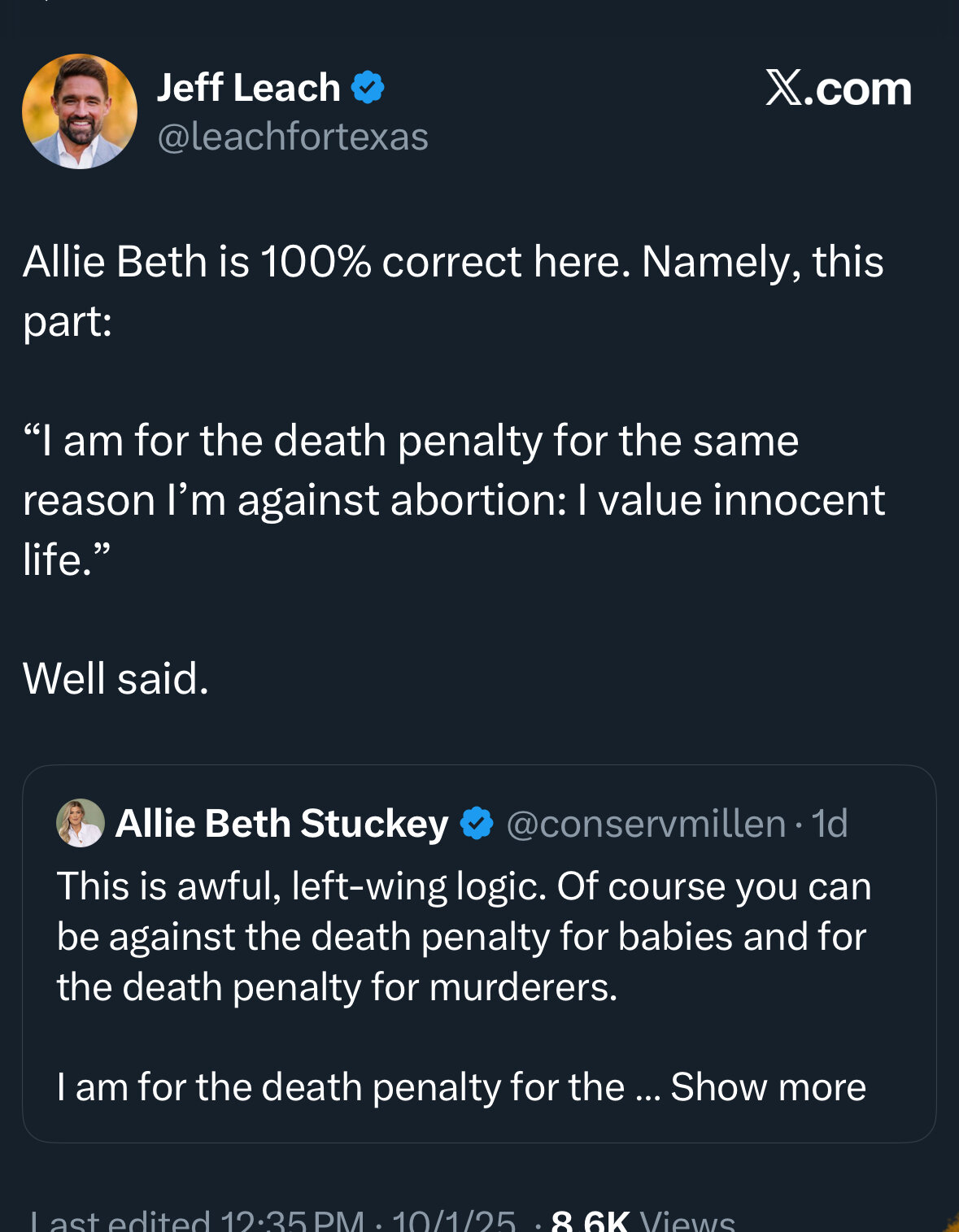Image resolution: width=959 pixels, height=1232 pixels.
Task: Click the 10/1/25 post date
Action: coord(454,1221)
